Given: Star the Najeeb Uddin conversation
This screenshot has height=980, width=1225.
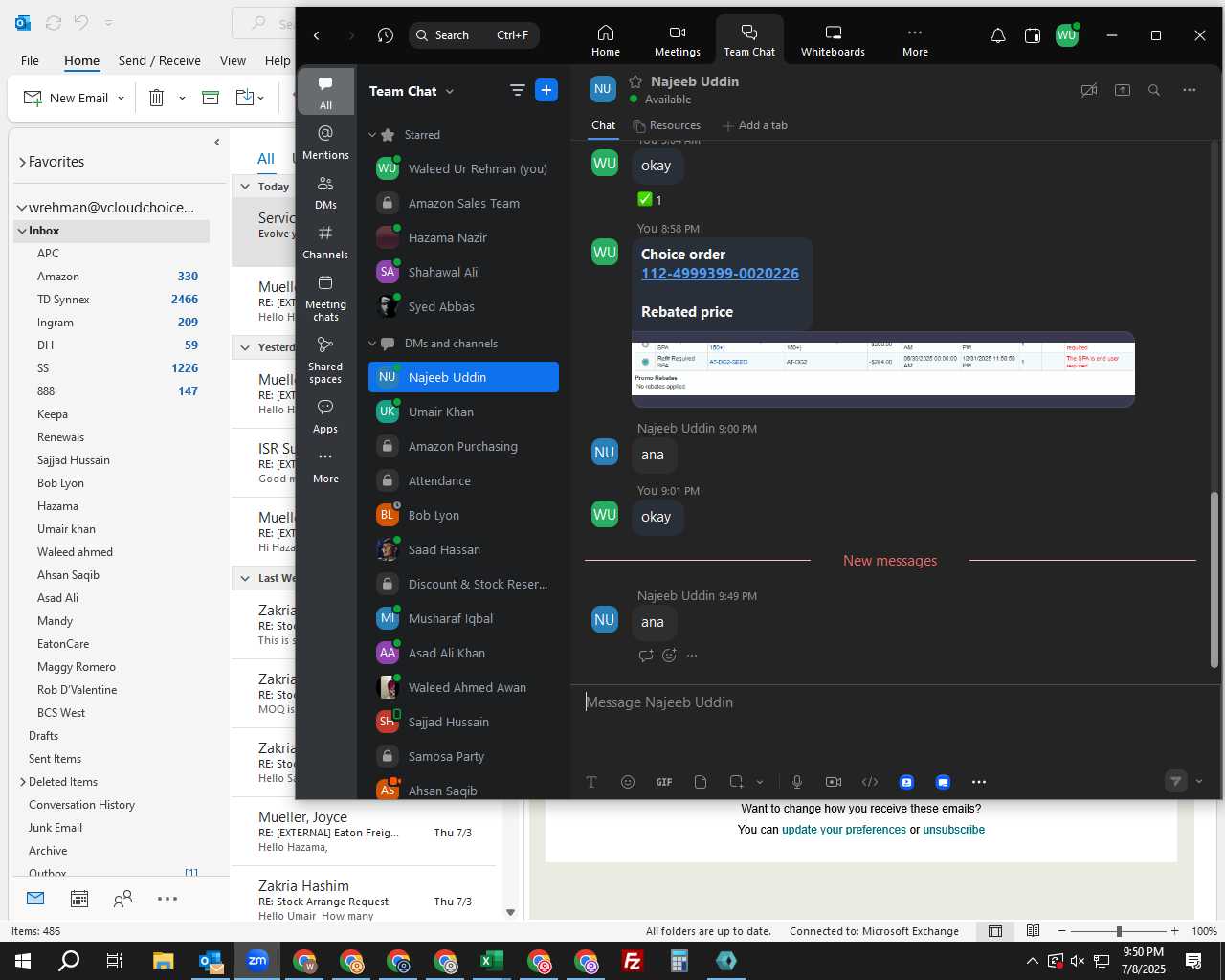Looking at the screenshot, I should (635, 81).
